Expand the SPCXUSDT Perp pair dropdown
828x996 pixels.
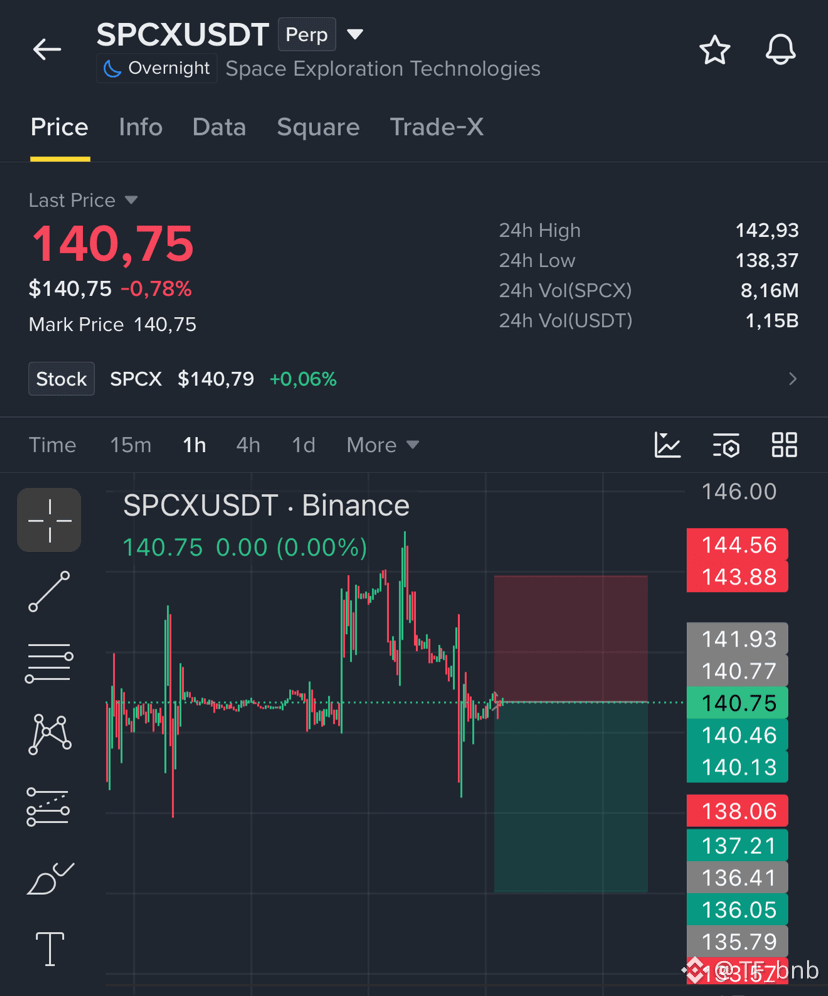click(355, 34)
